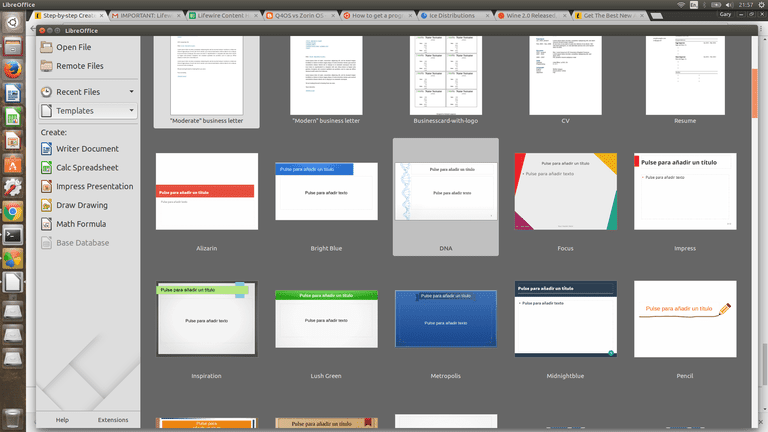Select the Impress presentation template
Viewport: 768px width, 432px height.
[x=685, y=197]
